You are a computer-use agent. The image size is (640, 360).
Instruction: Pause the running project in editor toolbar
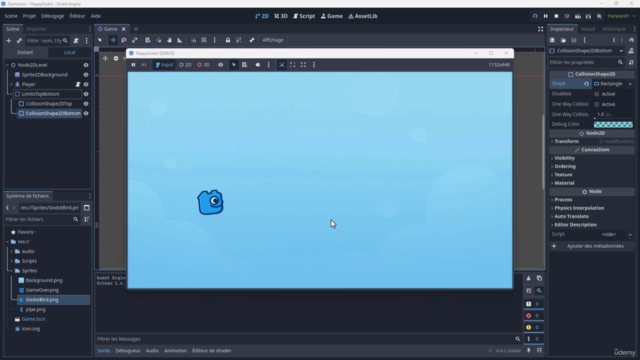545,16
